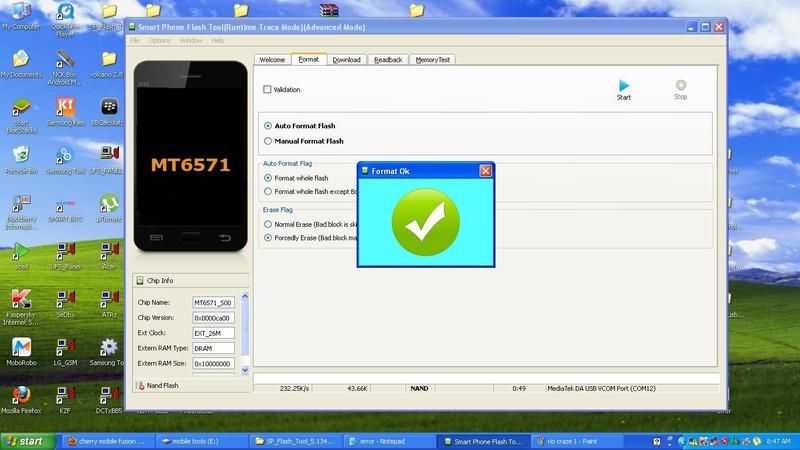
Task: Click the blue Start play icon
Action: click(x=623, y=85)
